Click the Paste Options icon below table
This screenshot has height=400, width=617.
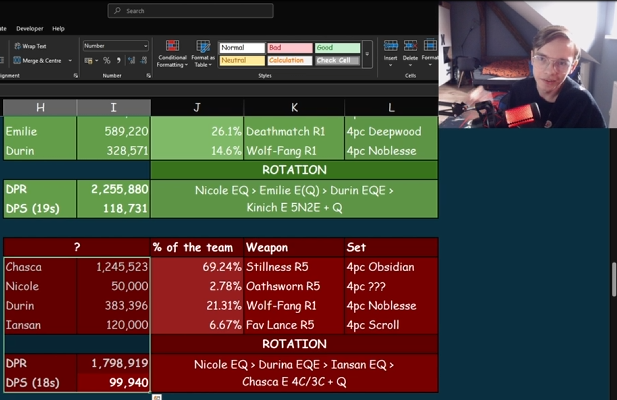coord(157,397)
